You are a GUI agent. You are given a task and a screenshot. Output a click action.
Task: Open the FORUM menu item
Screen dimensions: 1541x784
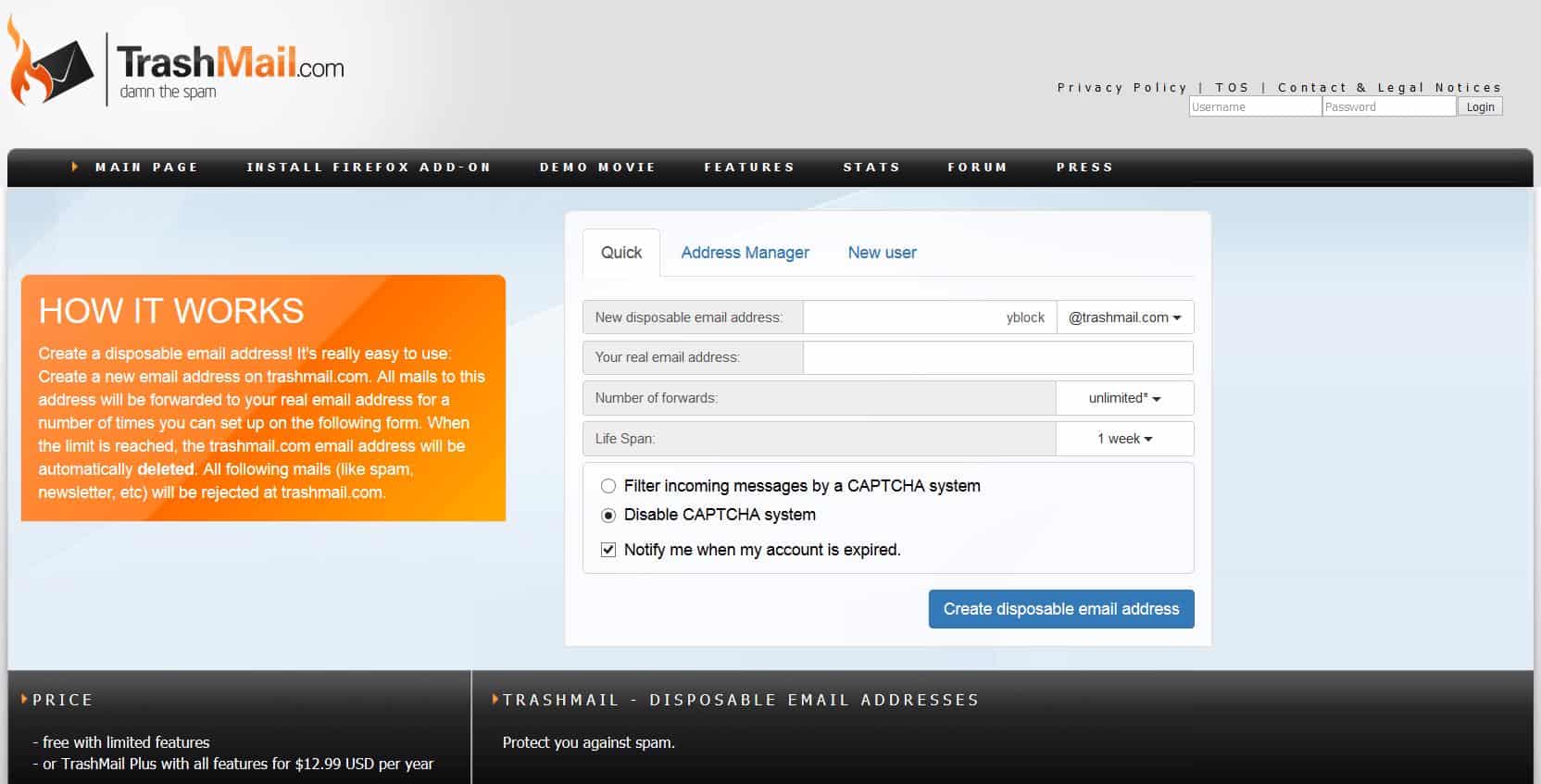[977, 168]
